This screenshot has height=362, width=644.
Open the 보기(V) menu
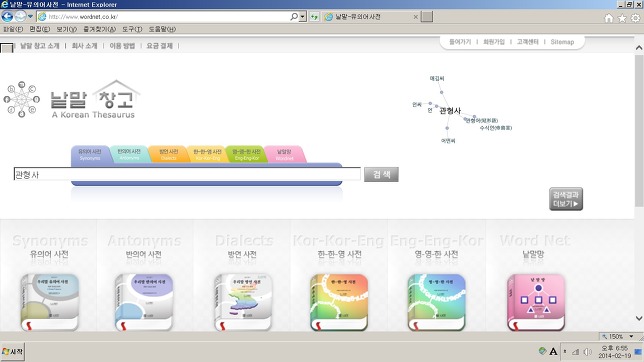tap(67, 29)
